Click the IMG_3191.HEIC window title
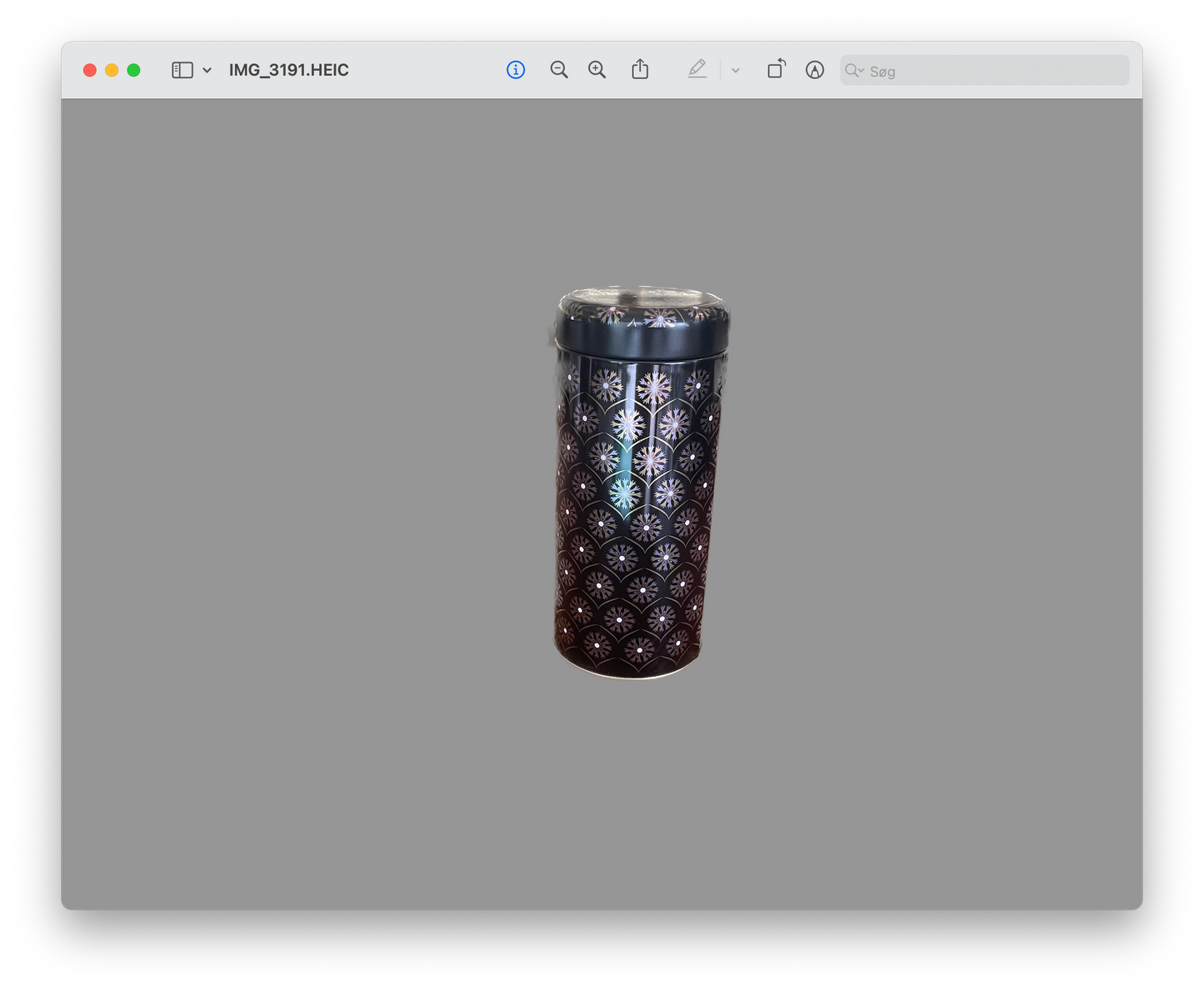Screen dimensions: 1204x991 tap(289, 70)
